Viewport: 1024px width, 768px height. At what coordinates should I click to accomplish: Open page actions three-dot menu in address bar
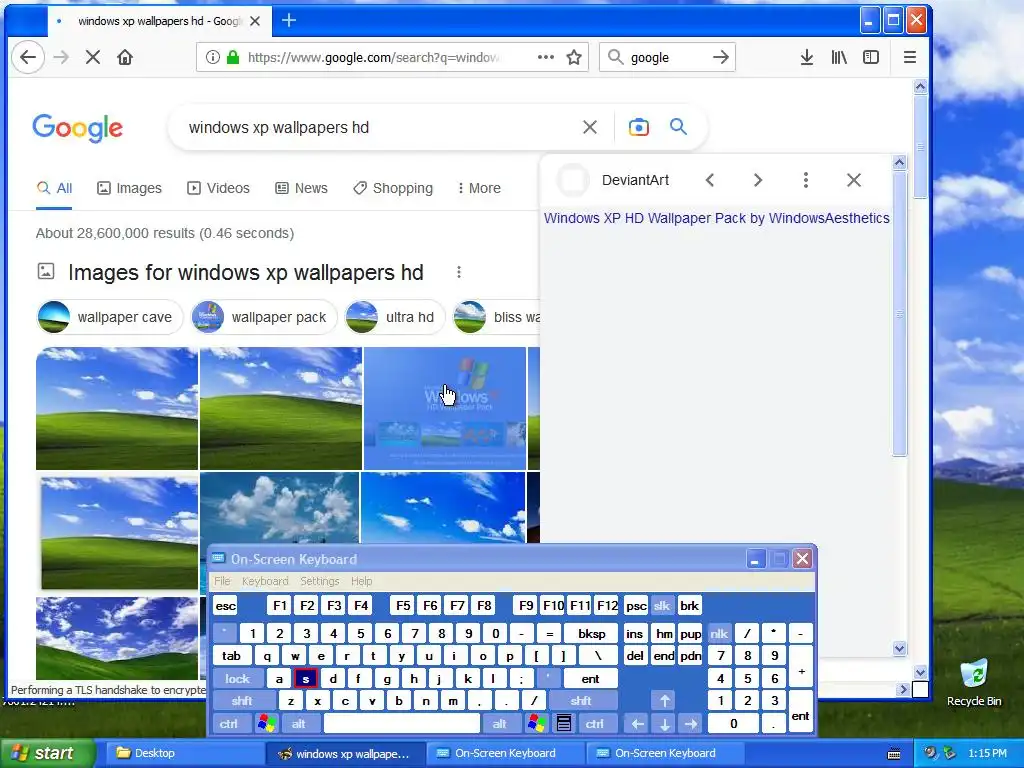[546, 57]
